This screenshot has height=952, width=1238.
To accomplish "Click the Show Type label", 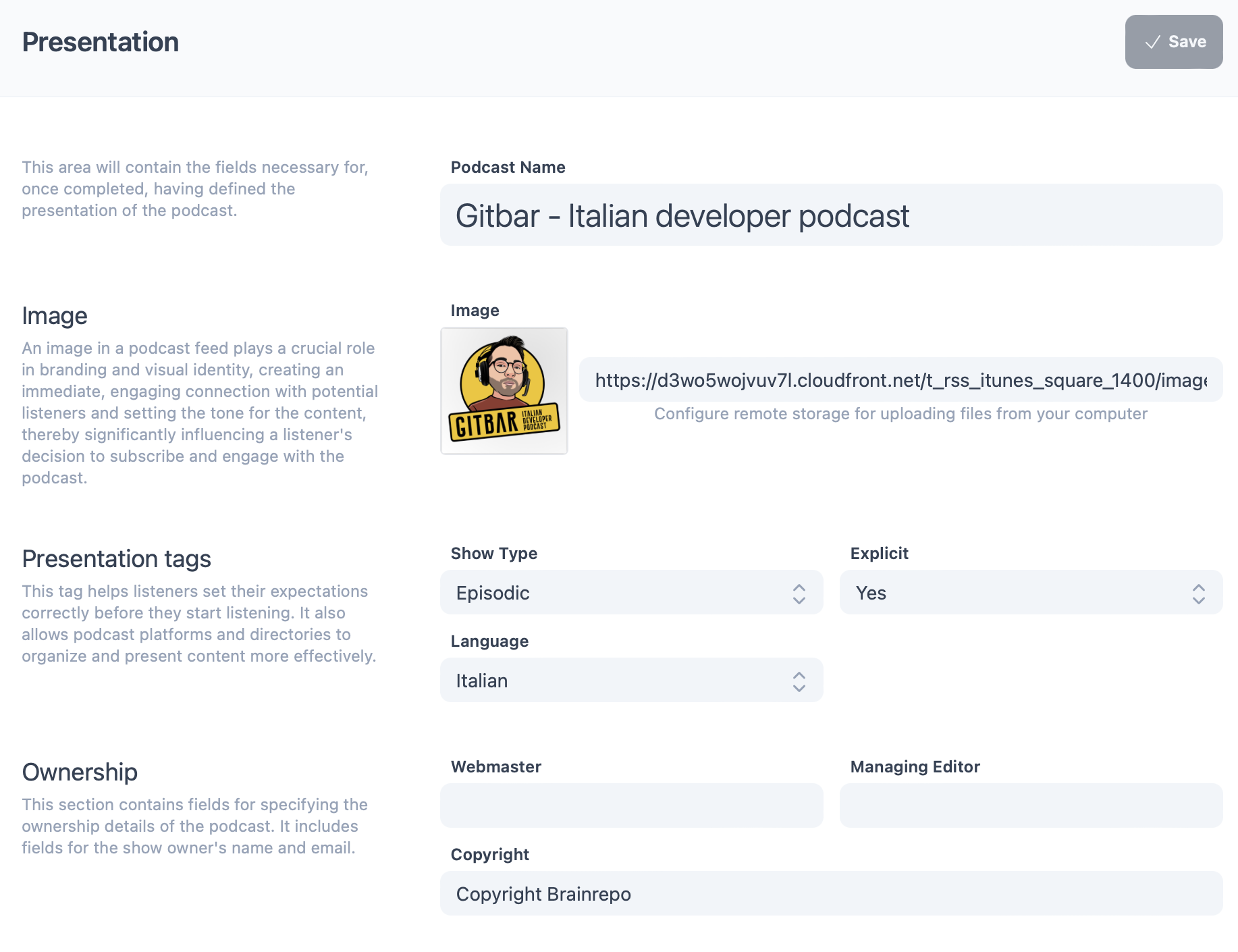I will click(493, 554).
